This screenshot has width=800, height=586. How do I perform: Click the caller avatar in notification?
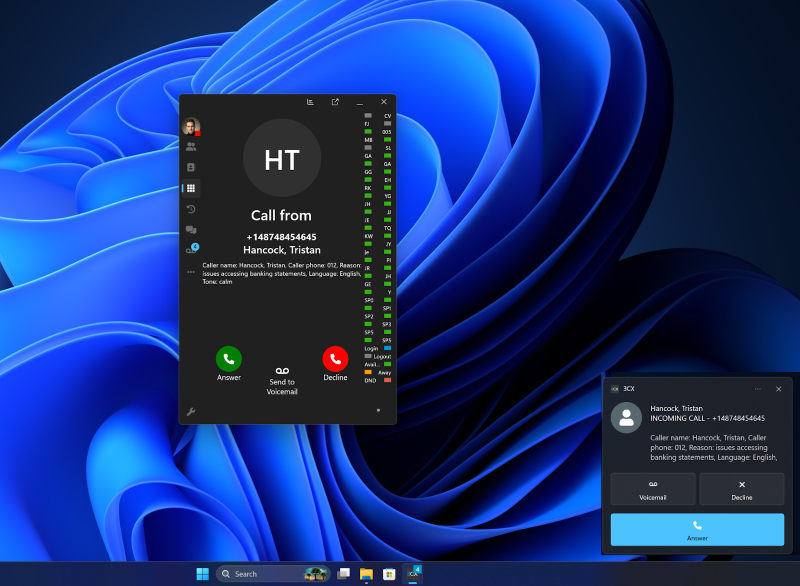(x=626, y=418)
